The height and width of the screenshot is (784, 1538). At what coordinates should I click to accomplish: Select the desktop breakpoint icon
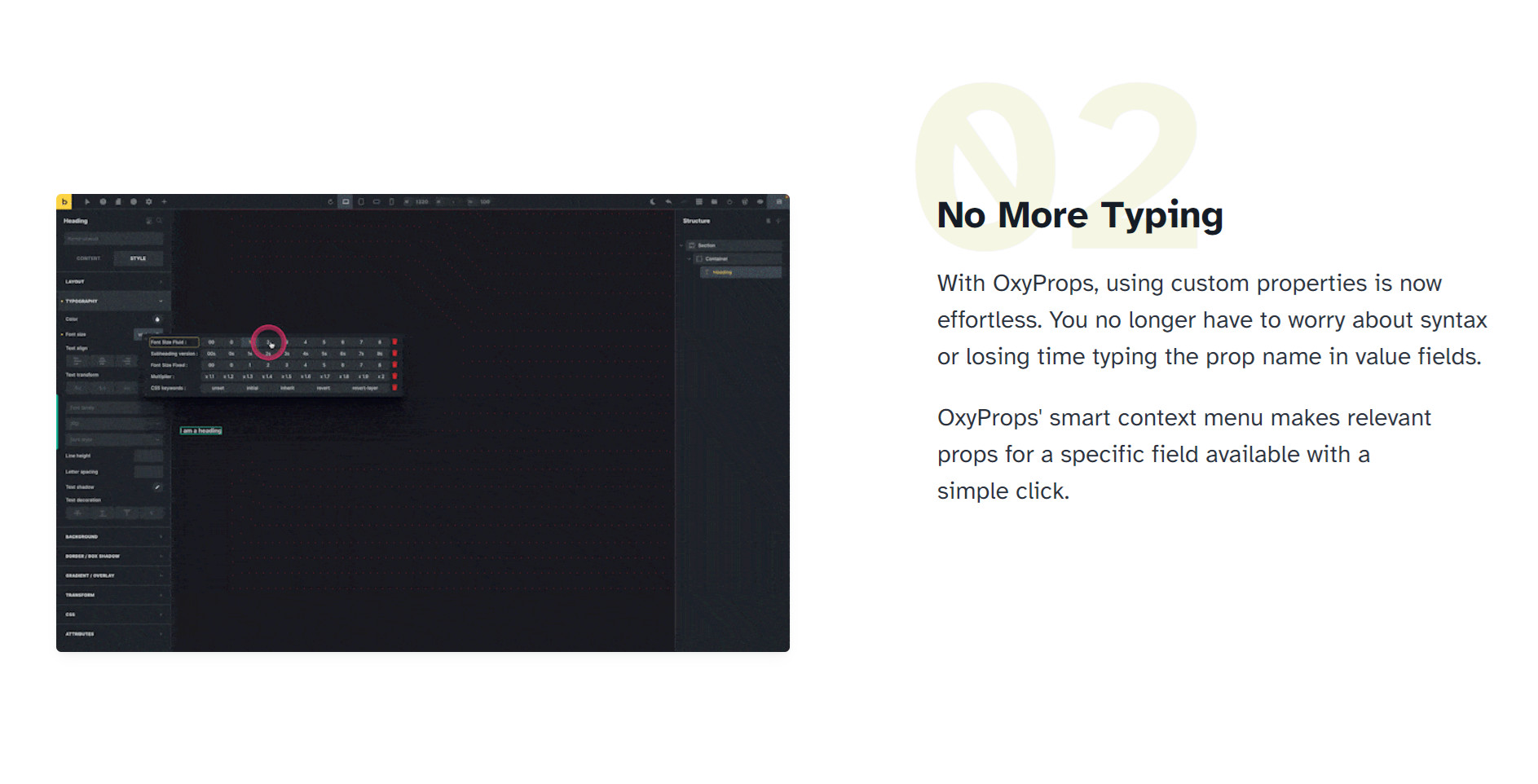346,201
